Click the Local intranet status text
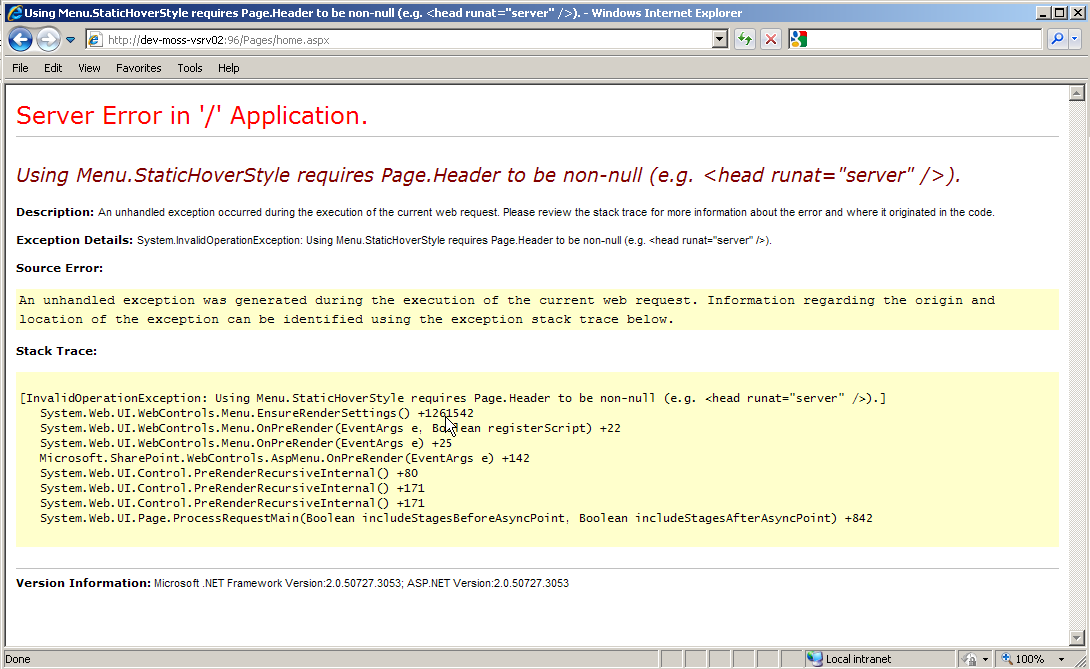Image resolution: width=1090 pixels, height=669 pixels. pos(858,659)
